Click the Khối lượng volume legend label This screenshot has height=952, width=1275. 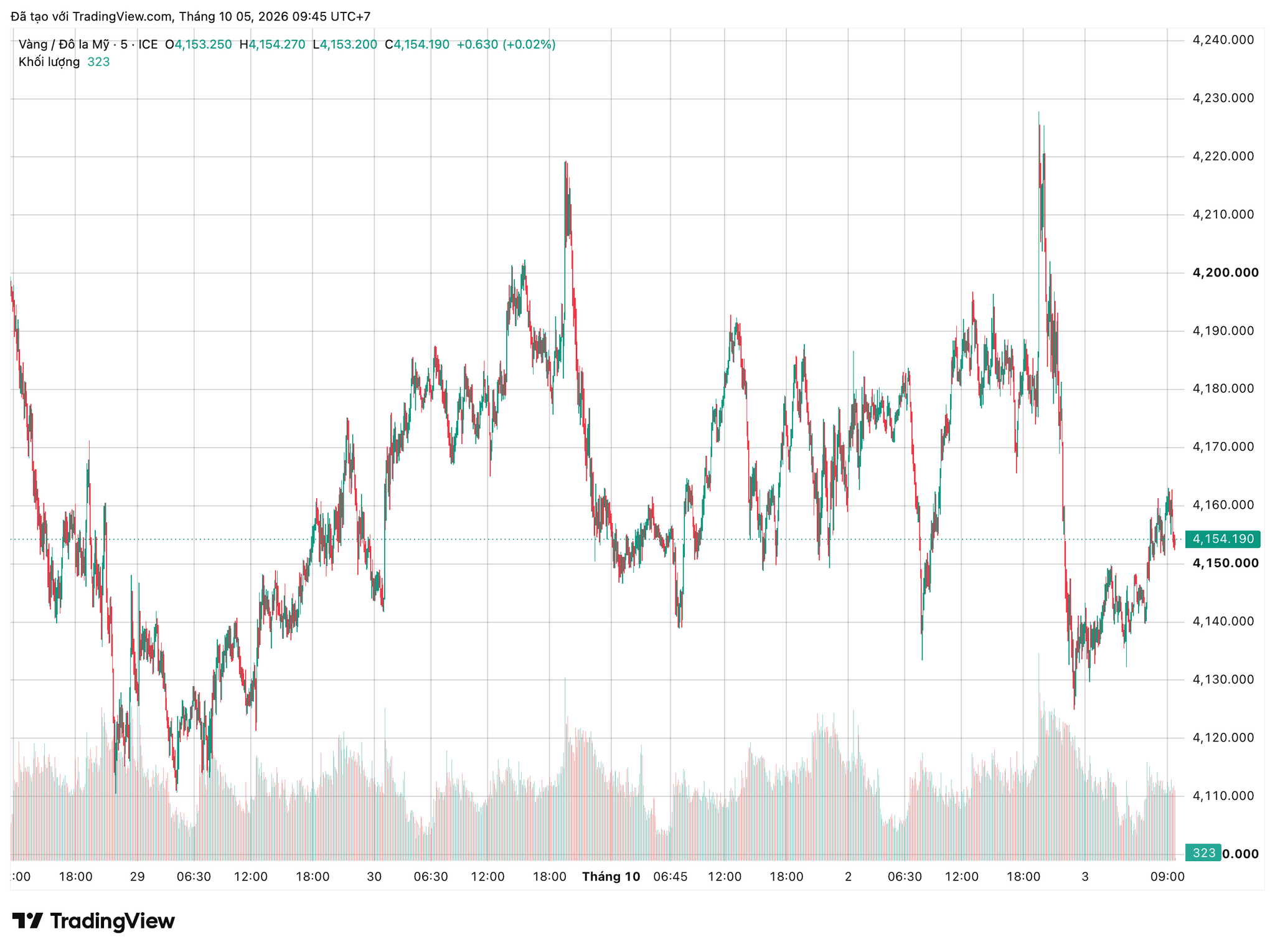[x=49, y=62]
